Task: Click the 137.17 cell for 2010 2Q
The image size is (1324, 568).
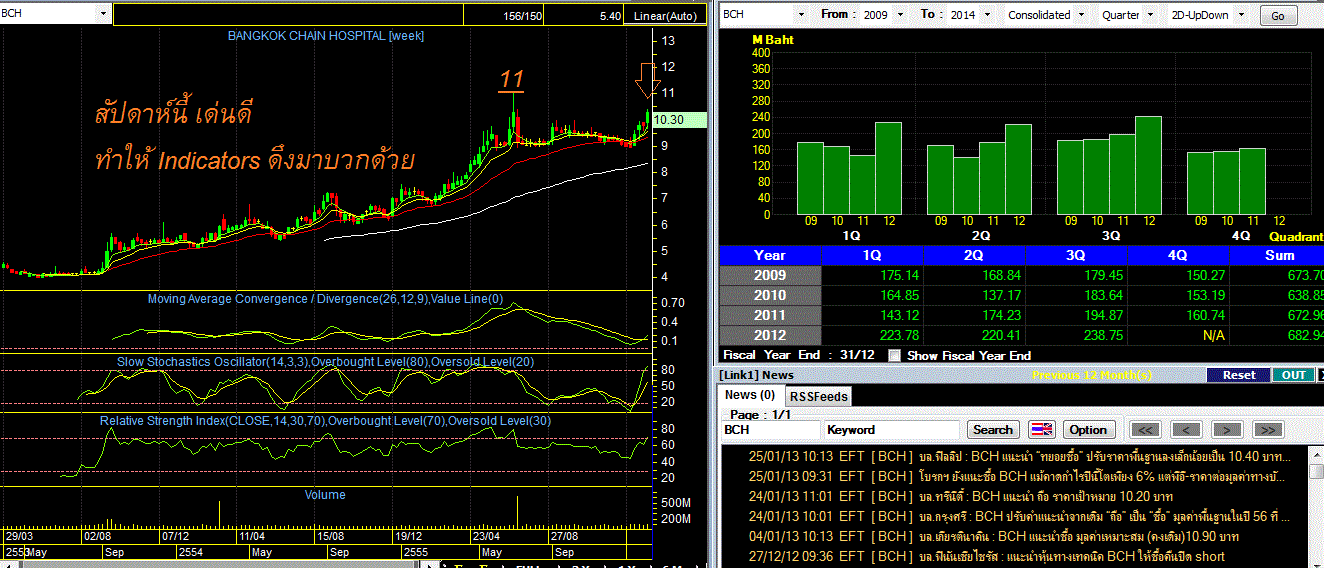Action: click(x=973, y=295)
